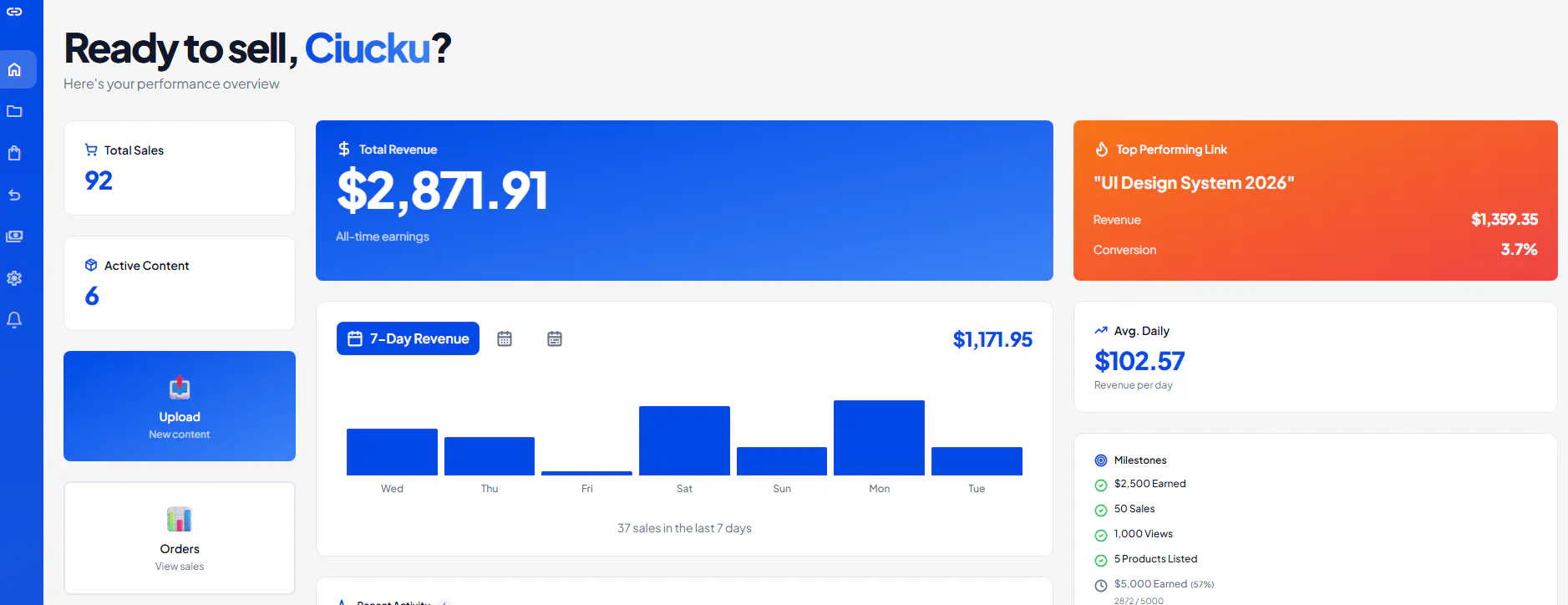Click the check icon beside $2,500 Earned
The image size is (1568, 605).
(1101, 485)
